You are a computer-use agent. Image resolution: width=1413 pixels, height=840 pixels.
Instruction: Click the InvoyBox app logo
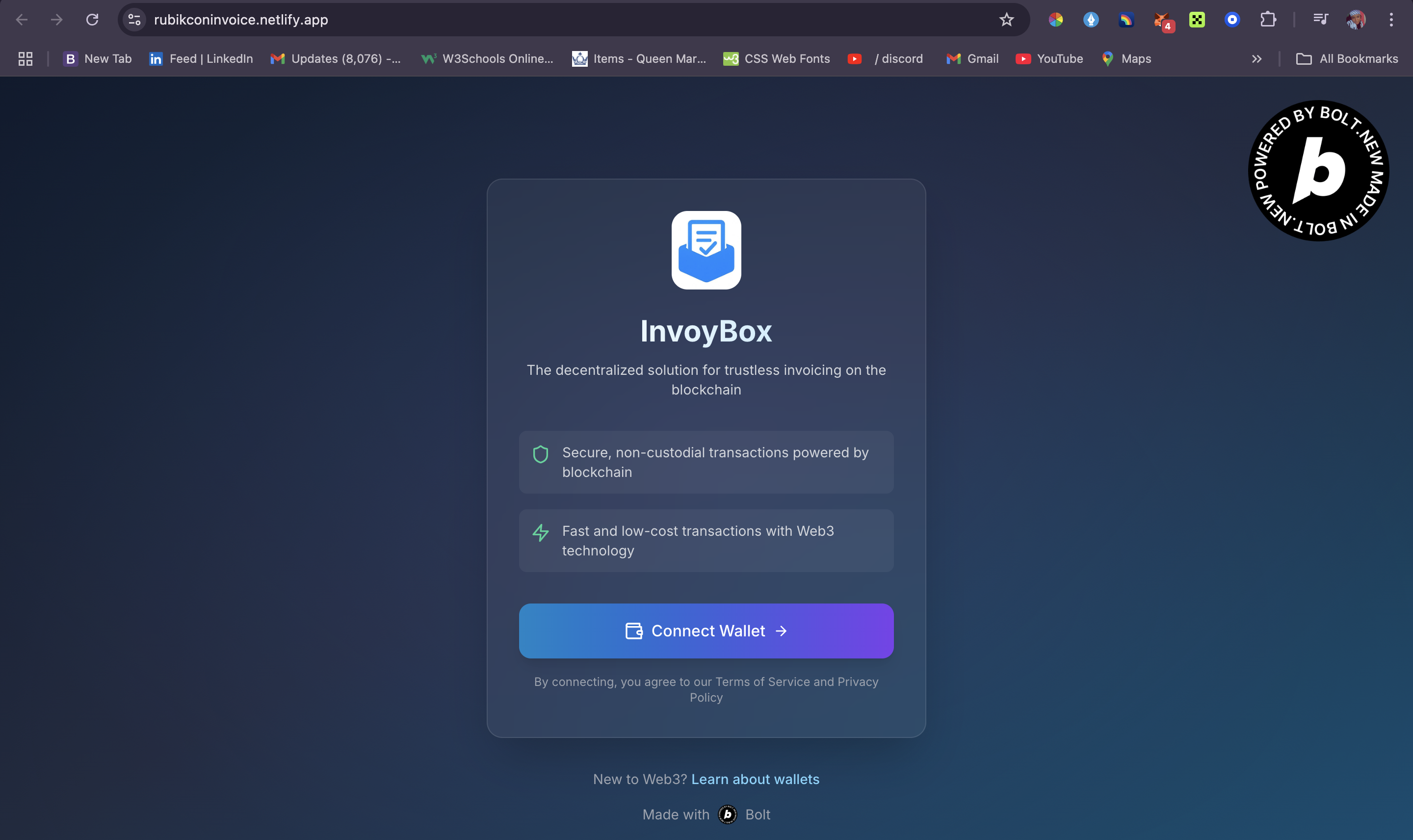[706, 250]
